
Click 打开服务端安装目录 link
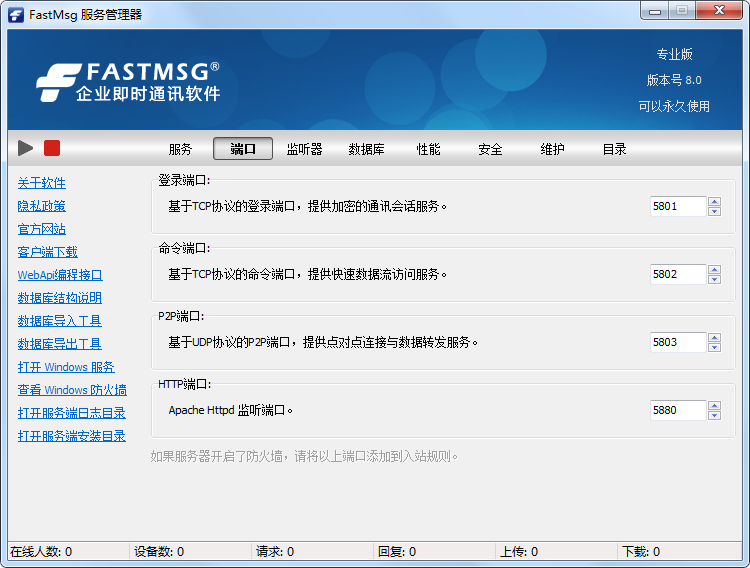(x=72, y=436)
